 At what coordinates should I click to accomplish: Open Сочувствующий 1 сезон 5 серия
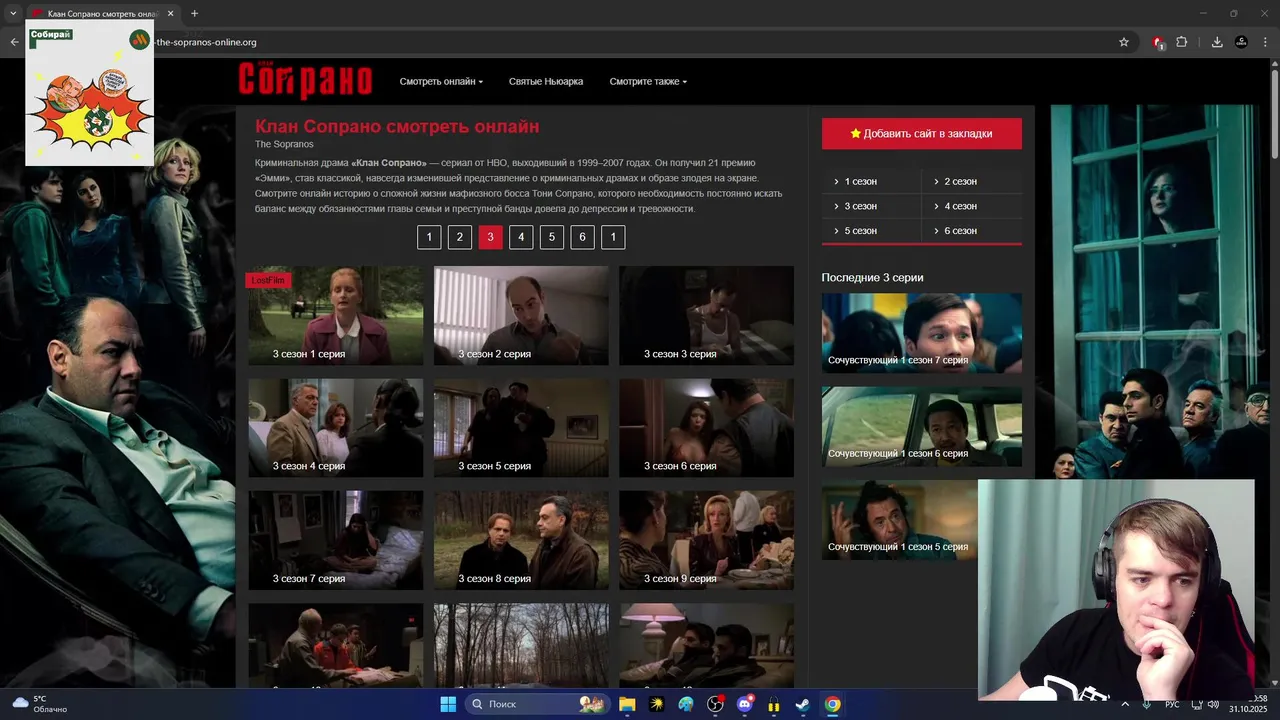[x=900, y=520]
